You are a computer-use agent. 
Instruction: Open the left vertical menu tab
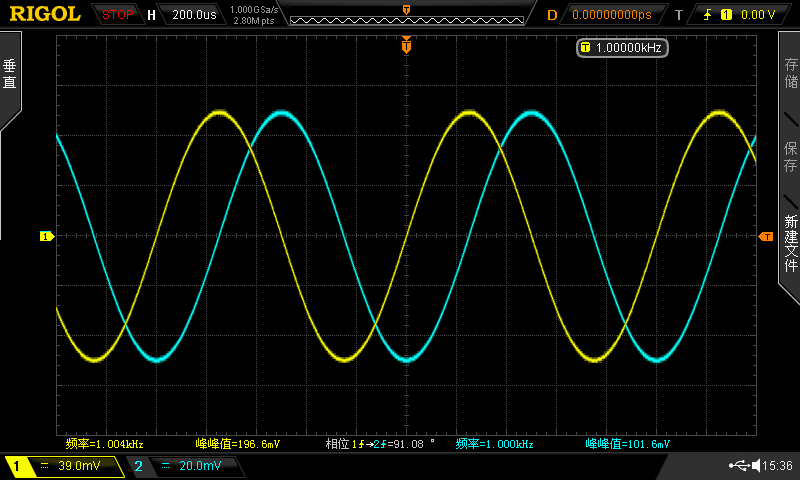point(10,74)
